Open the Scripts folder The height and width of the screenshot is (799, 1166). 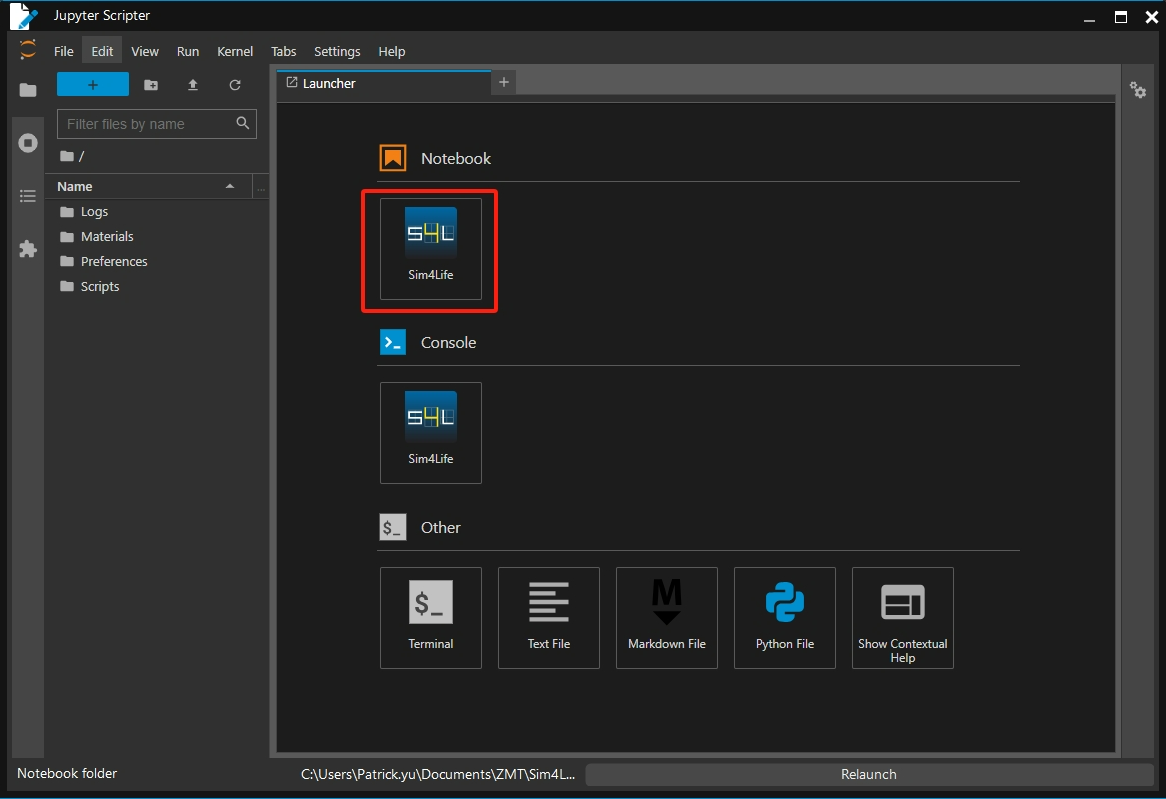click(x=99, y=286)
